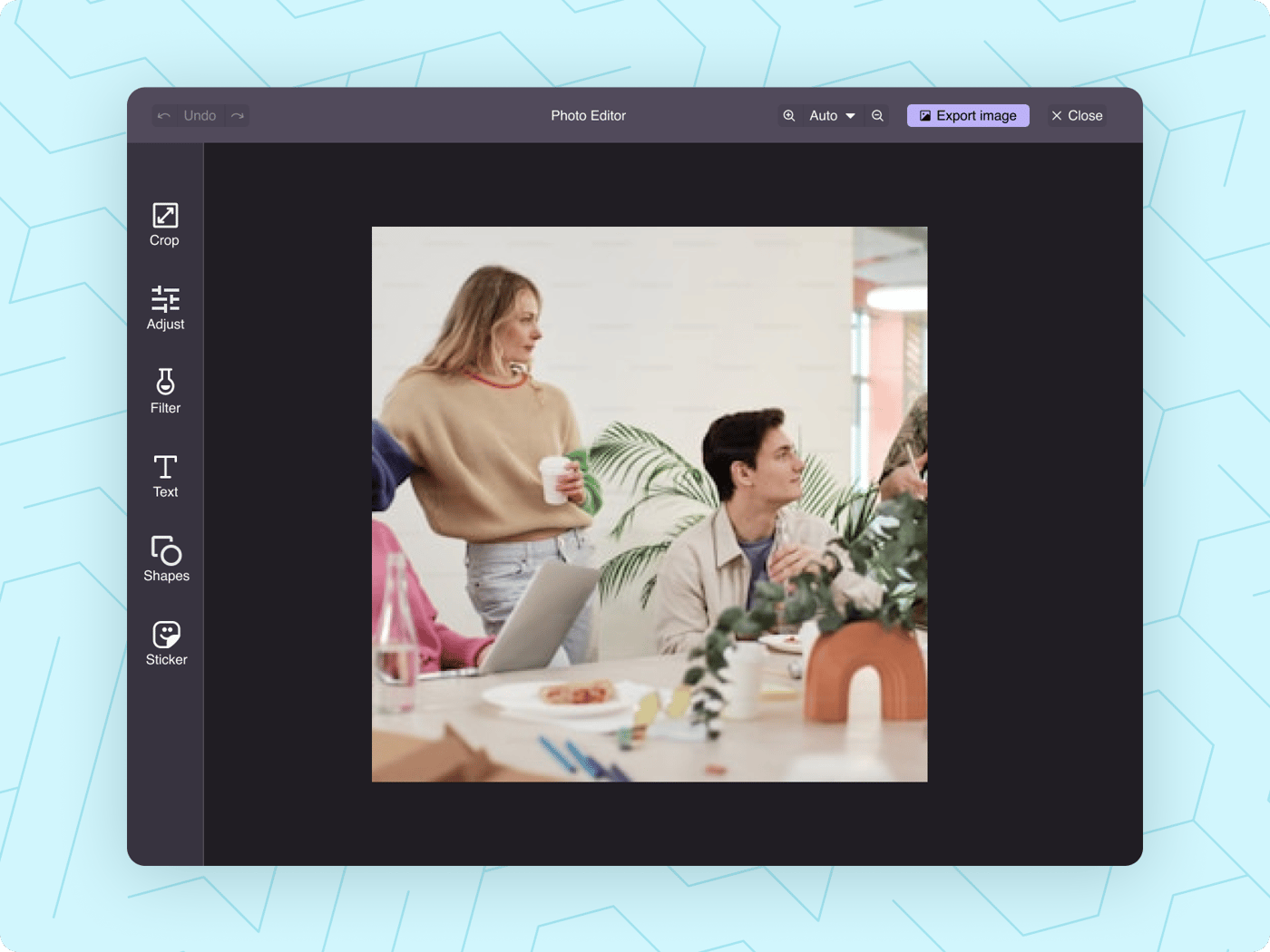The width and height of the screenshot is (1270, 952).
Task: Click the undo arrow icon
Action: [164, 115]
